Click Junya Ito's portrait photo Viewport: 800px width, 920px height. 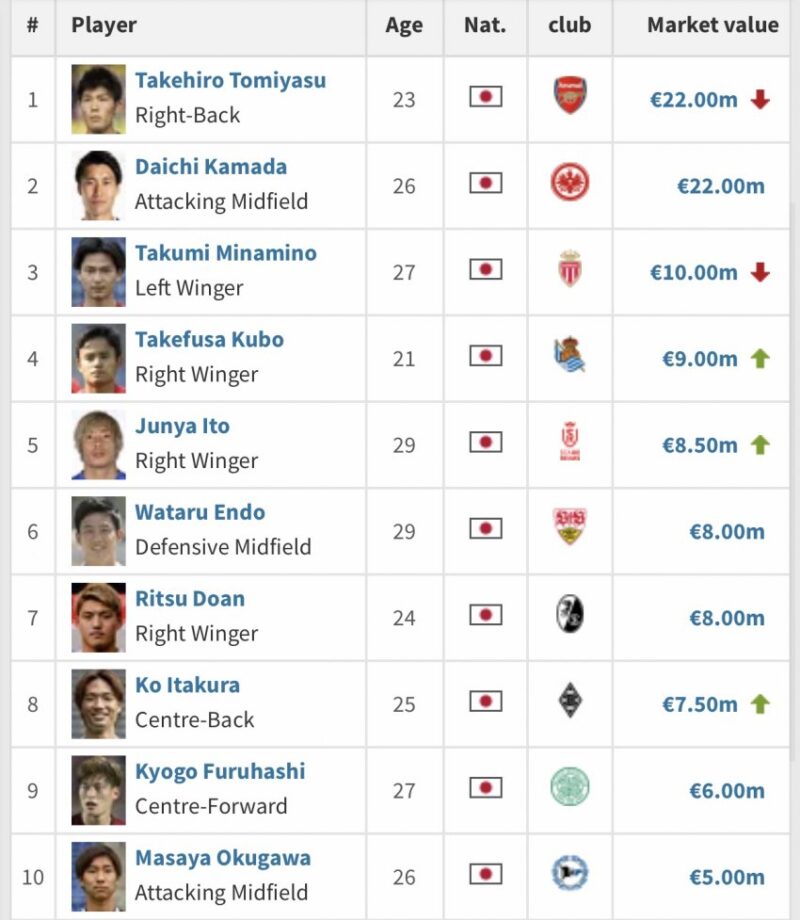(x=99, y=444)
